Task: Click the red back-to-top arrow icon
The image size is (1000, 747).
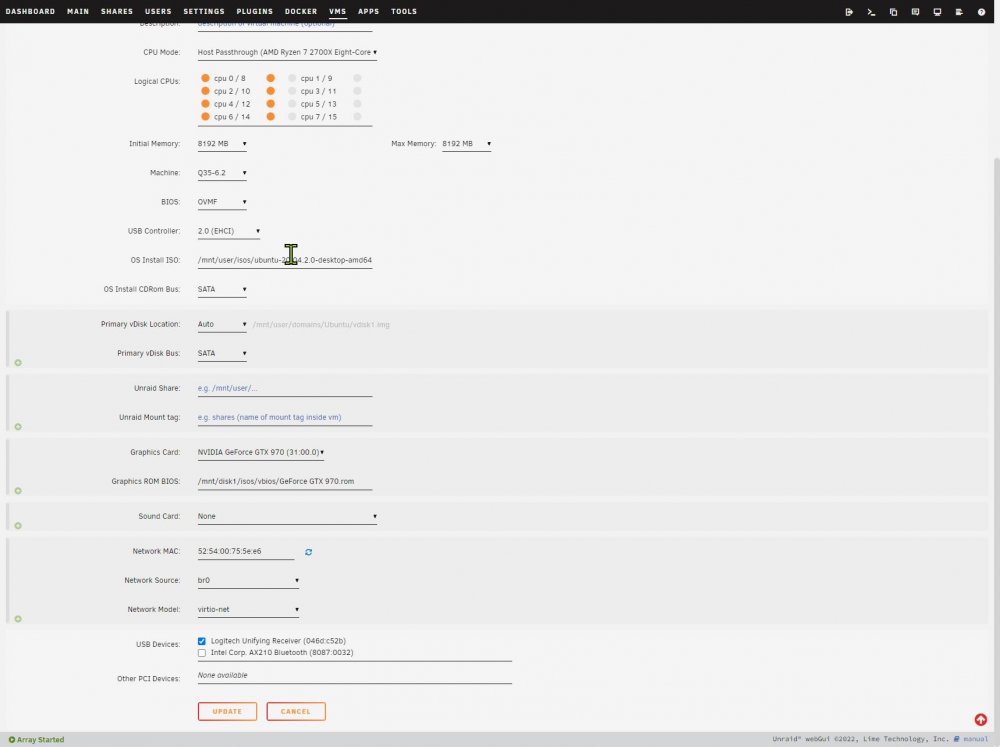Action: coord(981,720)
